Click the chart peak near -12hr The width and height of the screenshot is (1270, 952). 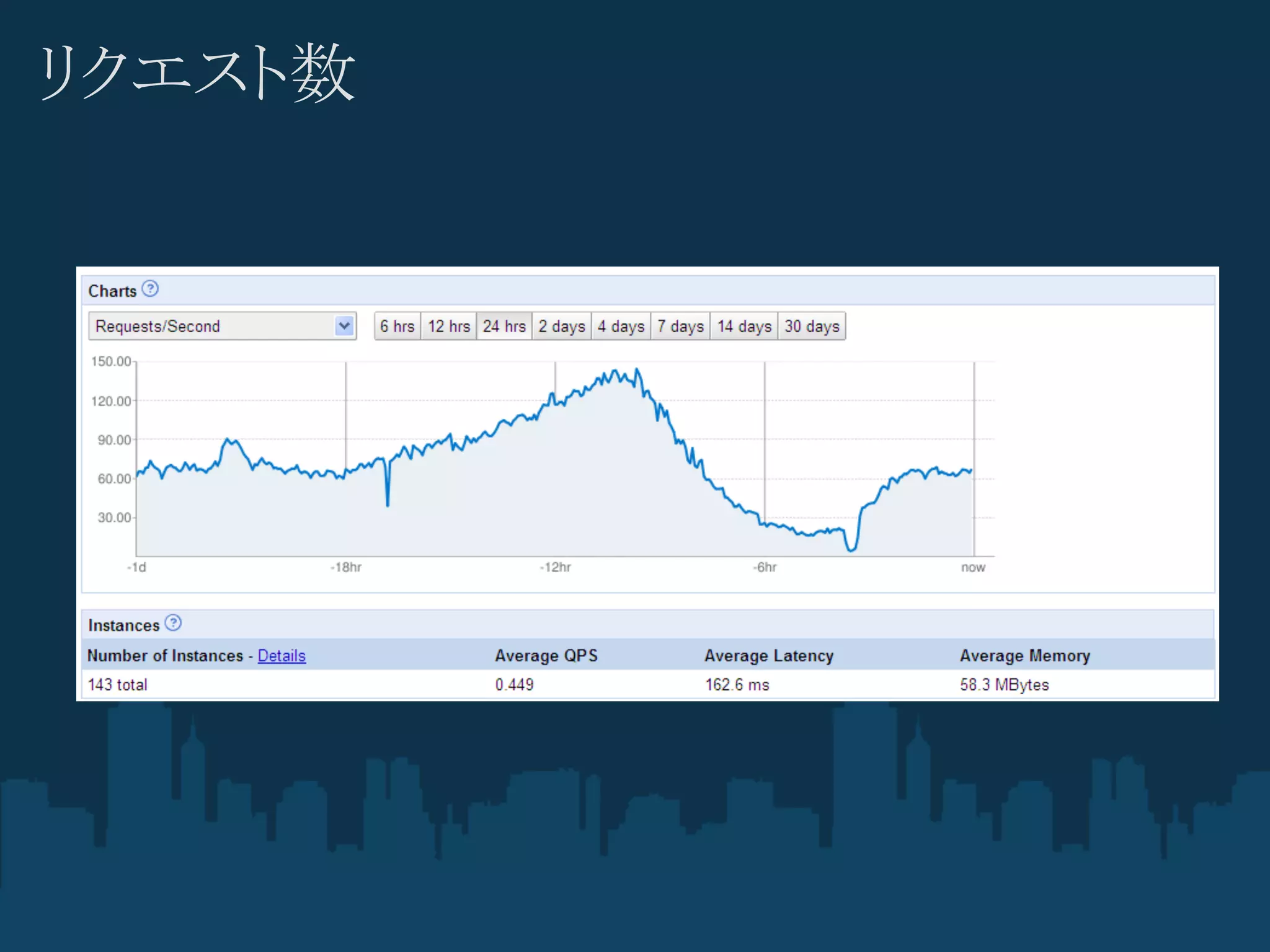637,370
